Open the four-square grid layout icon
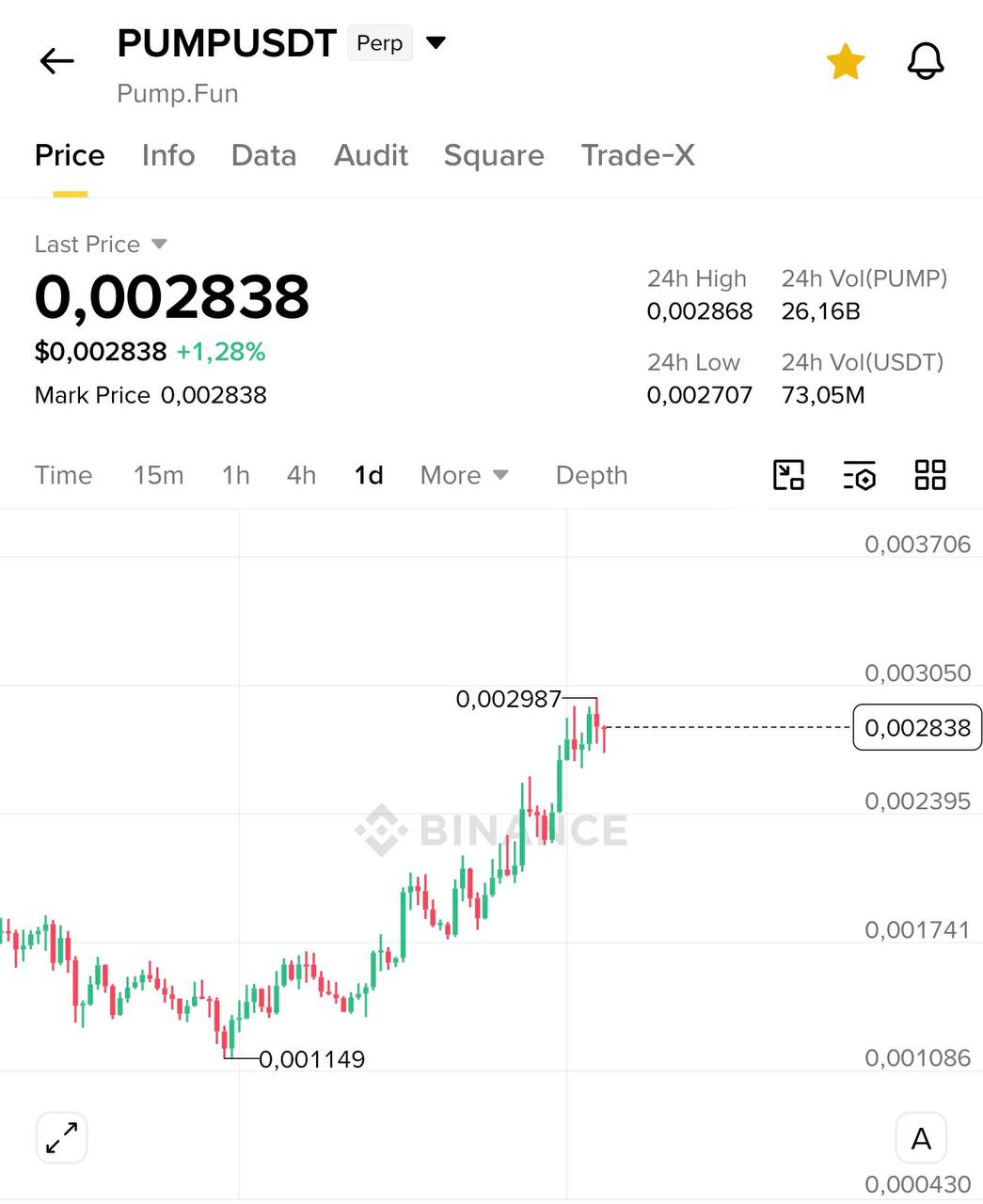 click(930, 475)
